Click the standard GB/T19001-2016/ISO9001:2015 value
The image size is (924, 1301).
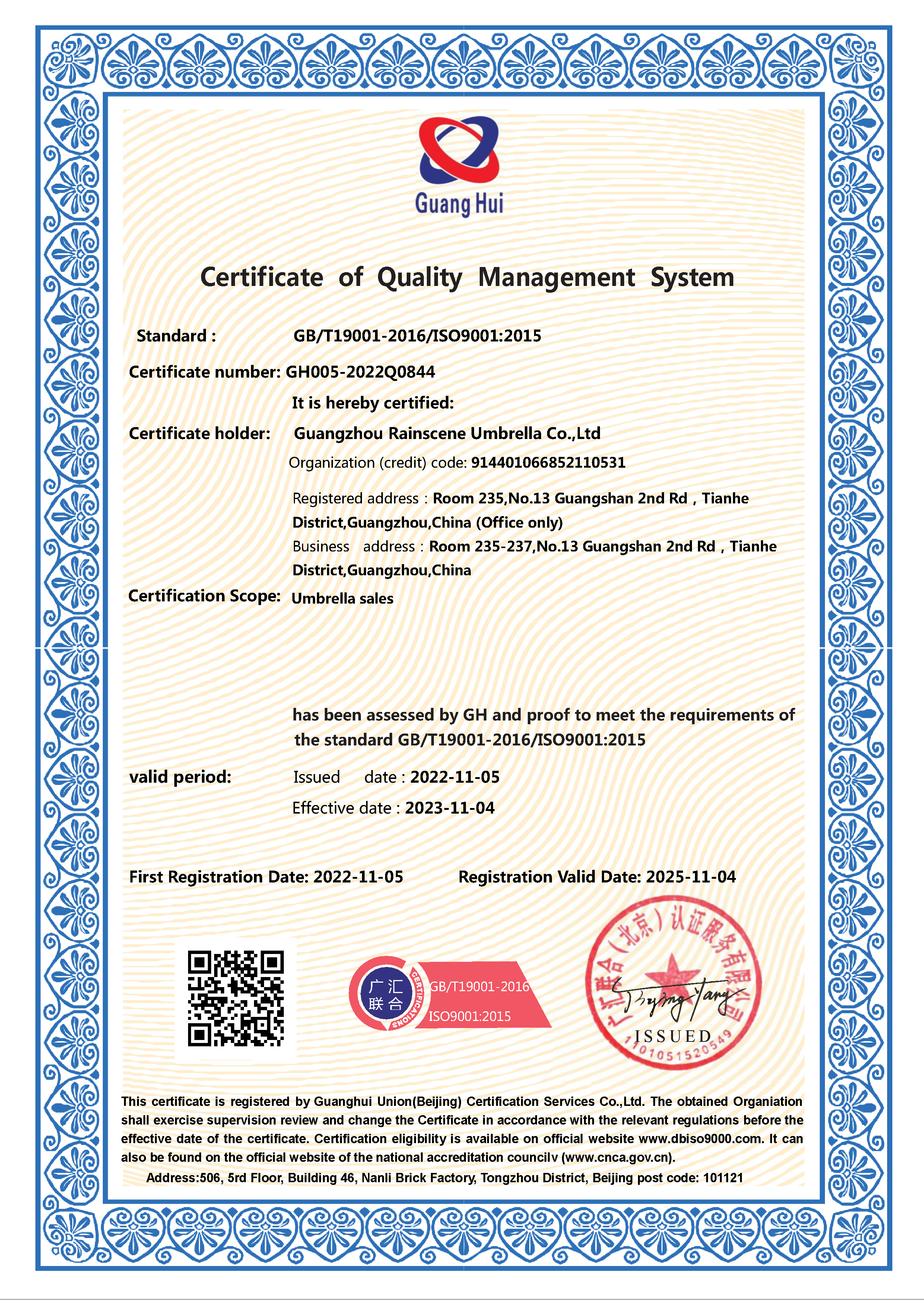pyautogui.click(x=417, y=335)
